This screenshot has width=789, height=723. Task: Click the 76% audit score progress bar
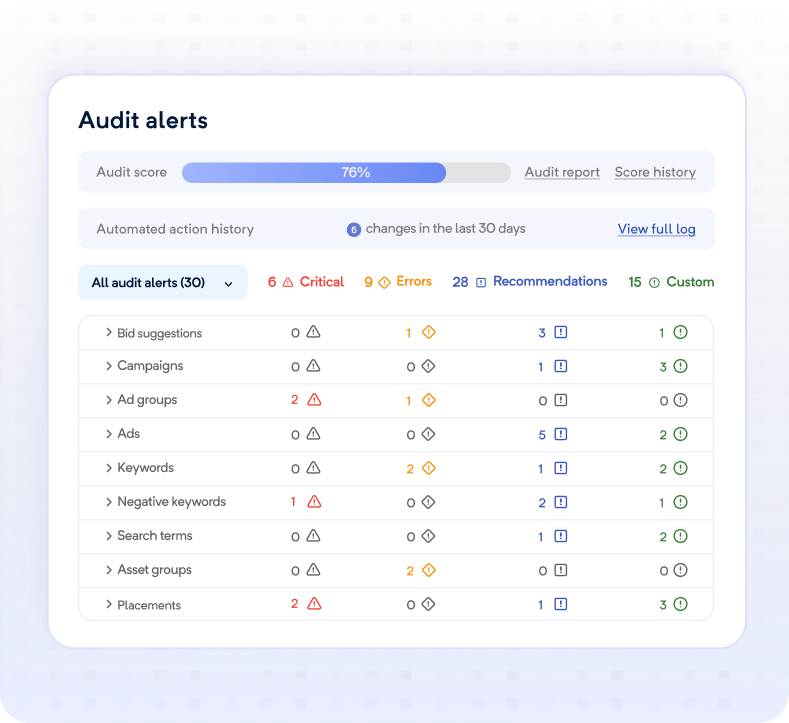tap(346, 173)
